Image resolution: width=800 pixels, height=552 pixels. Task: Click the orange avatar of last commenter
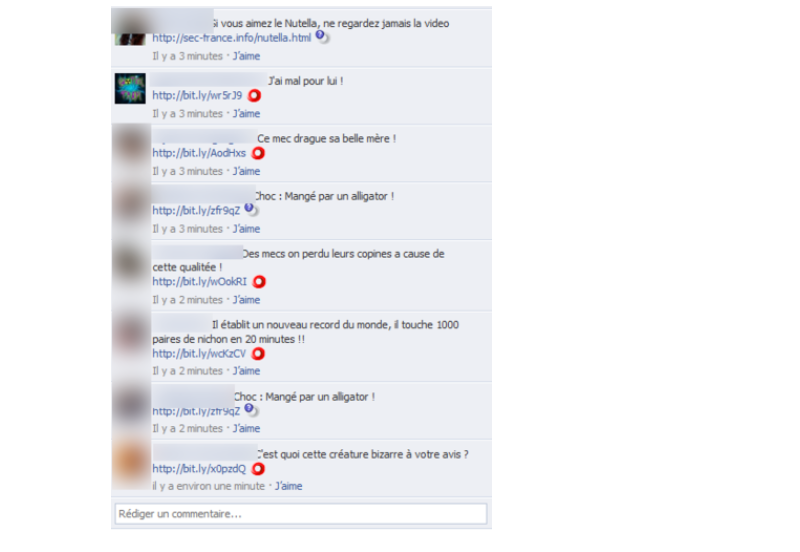pos(130,462)
